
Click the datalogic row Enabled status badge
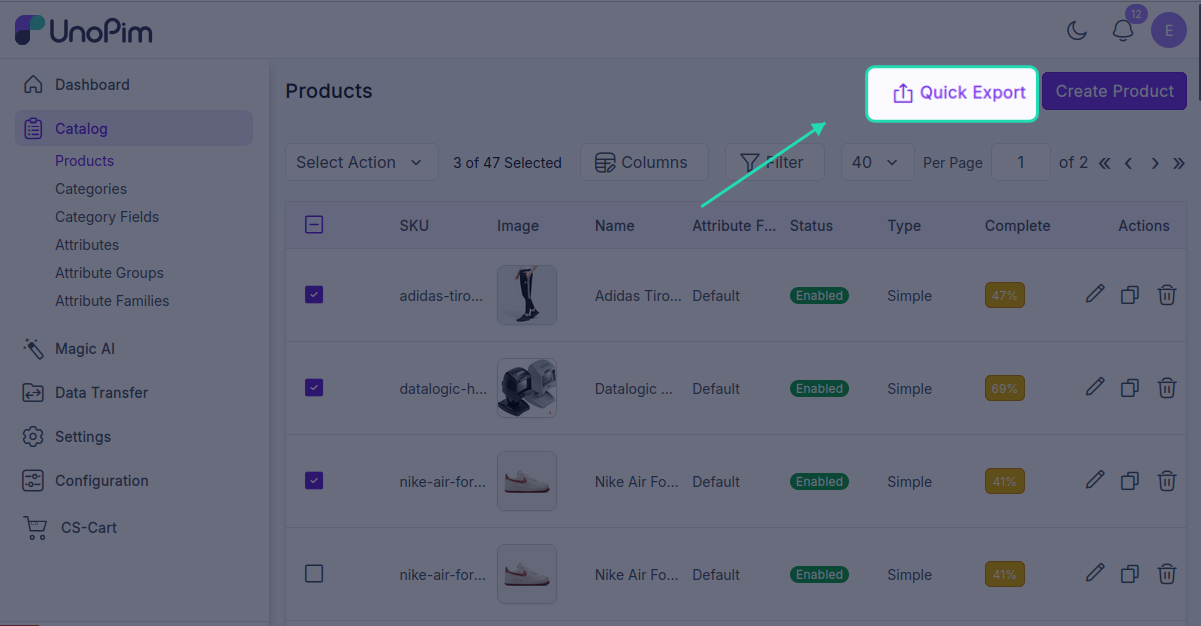pyautogui.click(x=819, y=389)
